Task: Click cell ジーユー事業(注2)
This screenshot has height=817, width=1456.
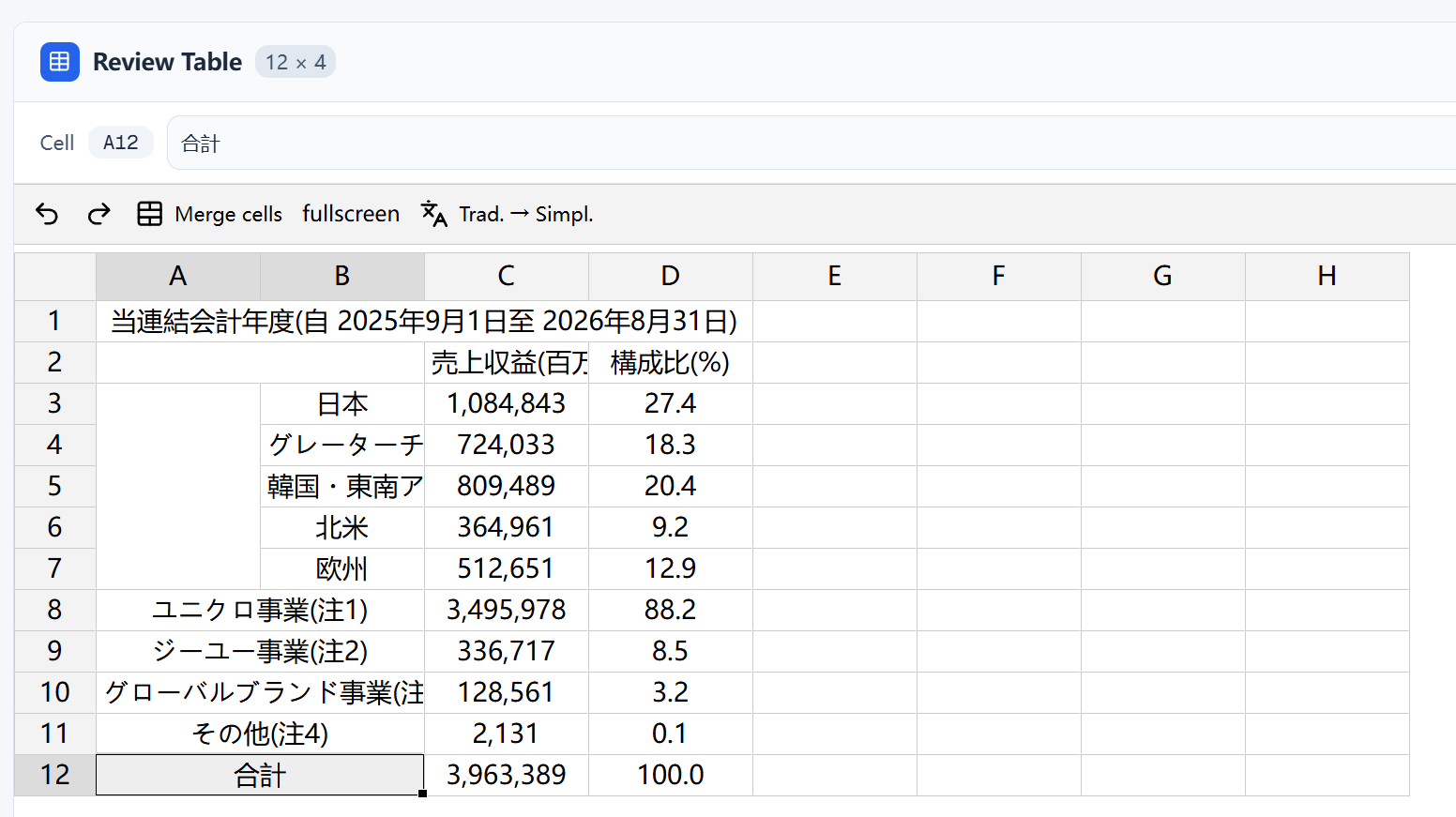Action: click(x=260, y=651)
